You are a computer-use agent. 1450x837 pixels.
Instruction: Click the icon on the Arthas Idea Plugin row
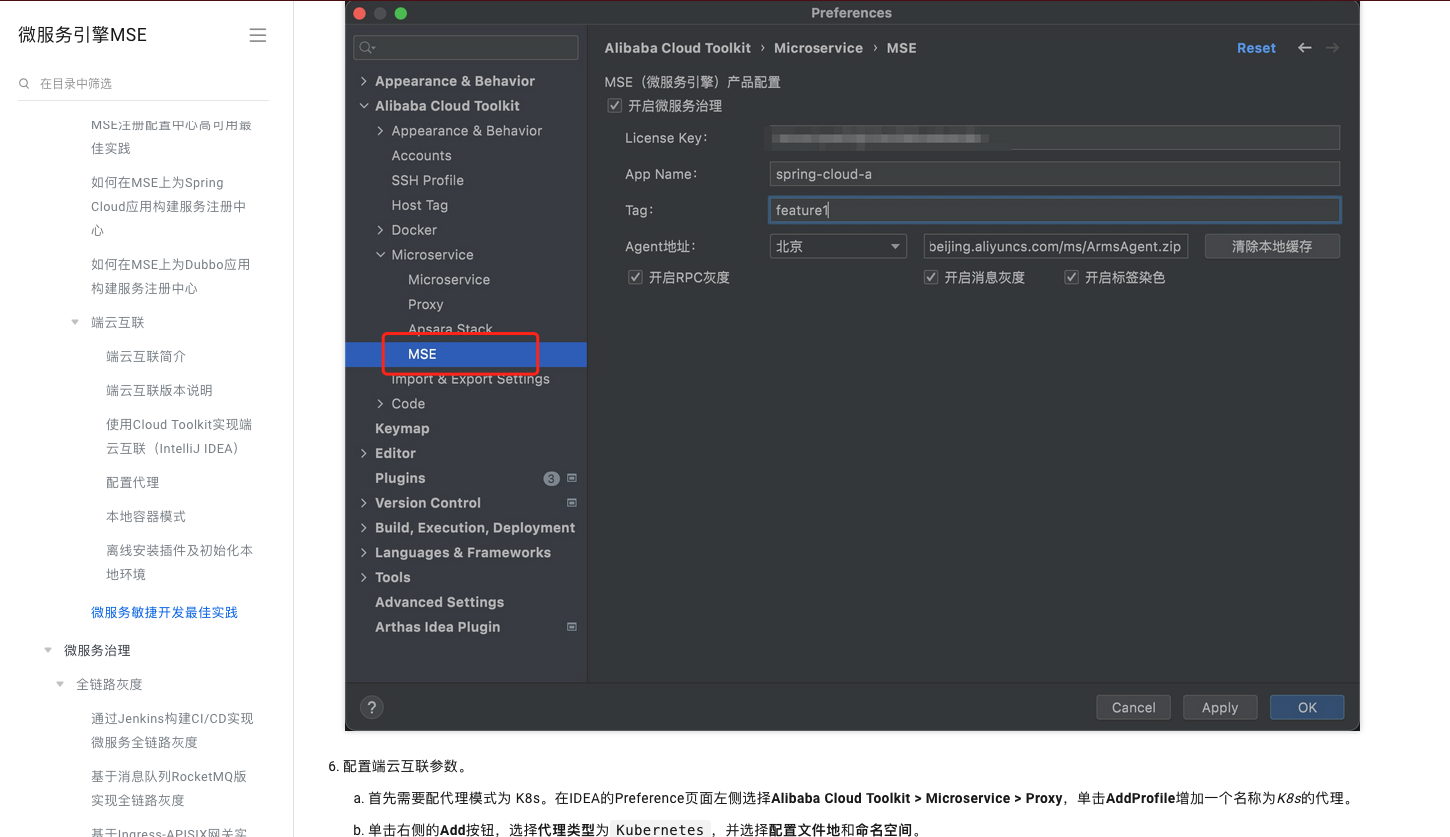572,627
